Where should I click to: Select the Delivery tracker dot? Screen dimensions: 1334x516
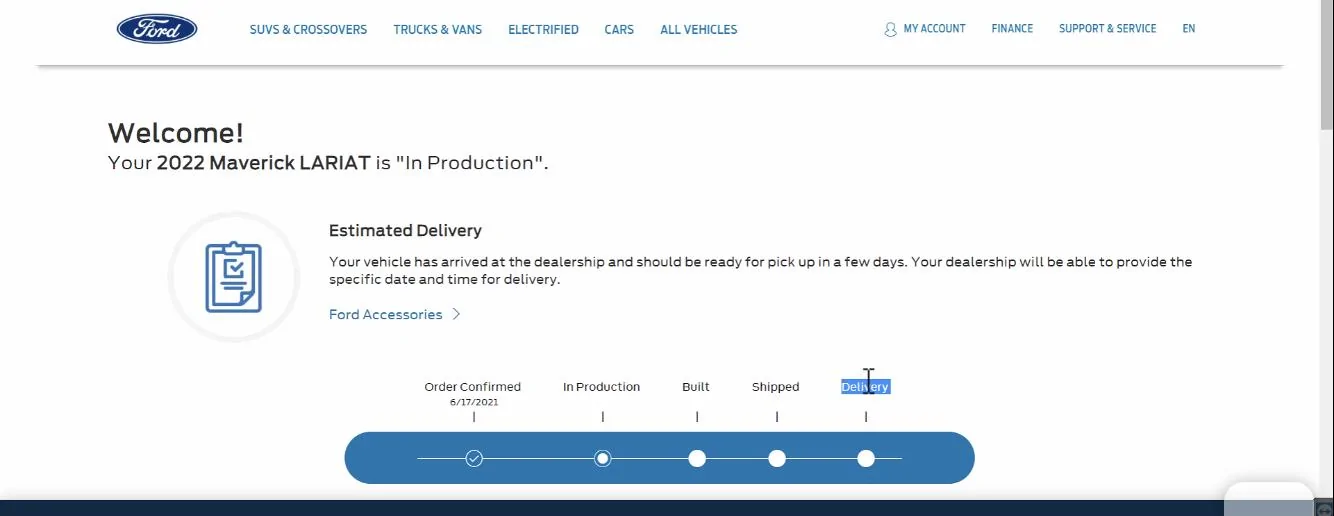pos(866,458)
